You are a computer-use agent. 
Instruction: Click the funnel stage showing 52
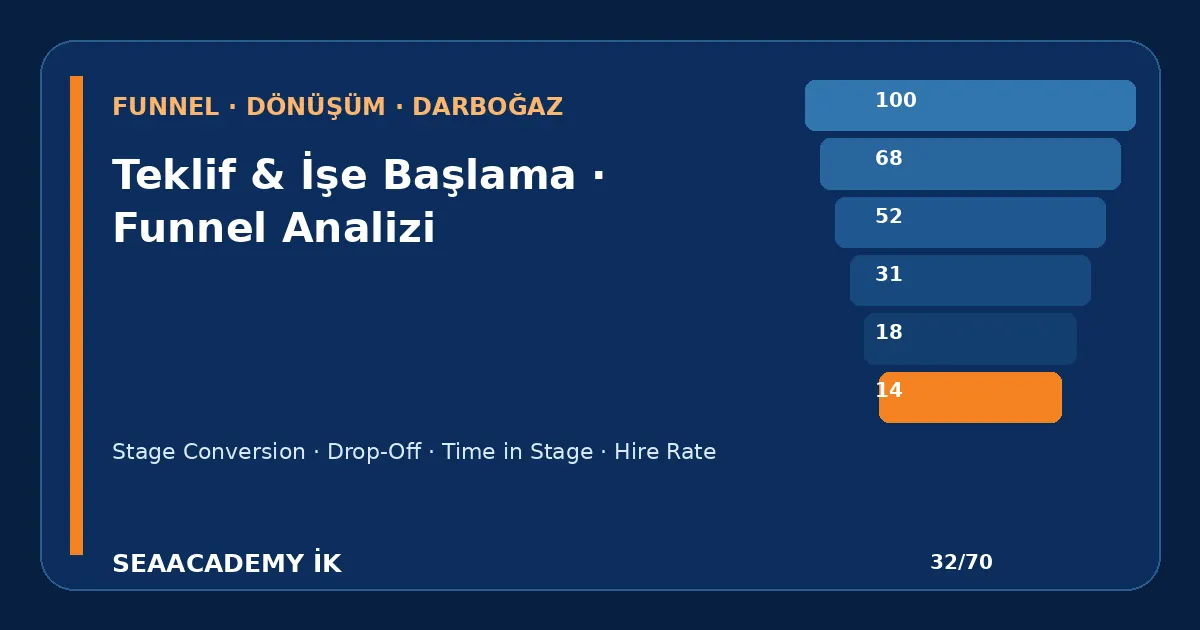[970, 222]
